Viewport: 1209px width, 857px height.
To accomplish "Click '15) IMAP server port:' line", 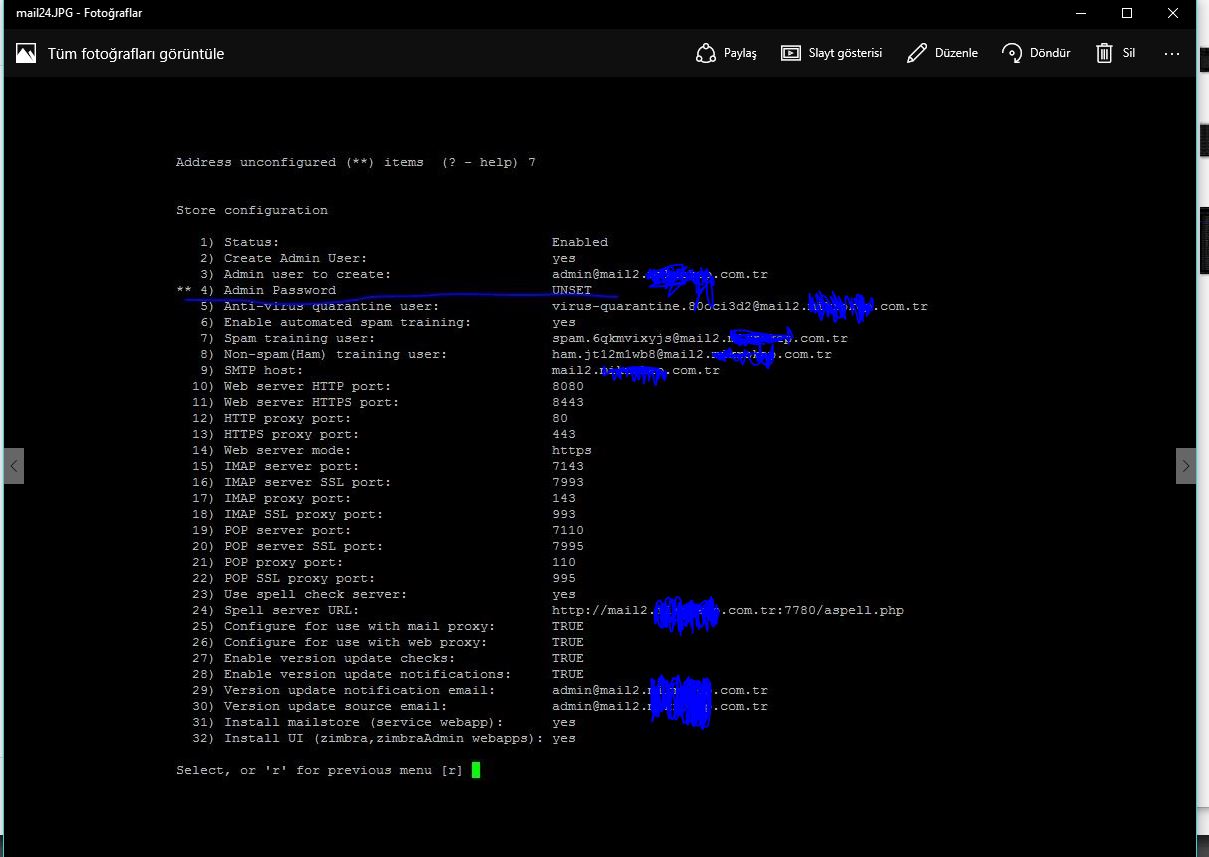I will pos(276,466).
